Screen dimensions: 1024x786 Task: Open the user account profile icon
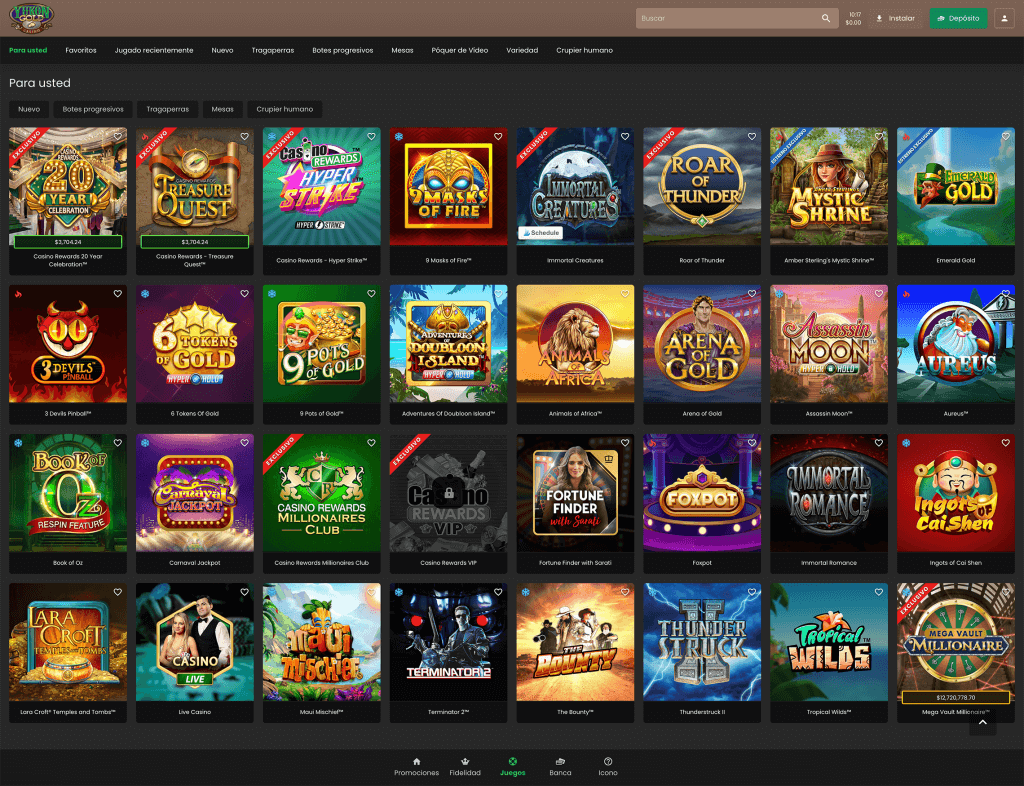[1003, 18]
